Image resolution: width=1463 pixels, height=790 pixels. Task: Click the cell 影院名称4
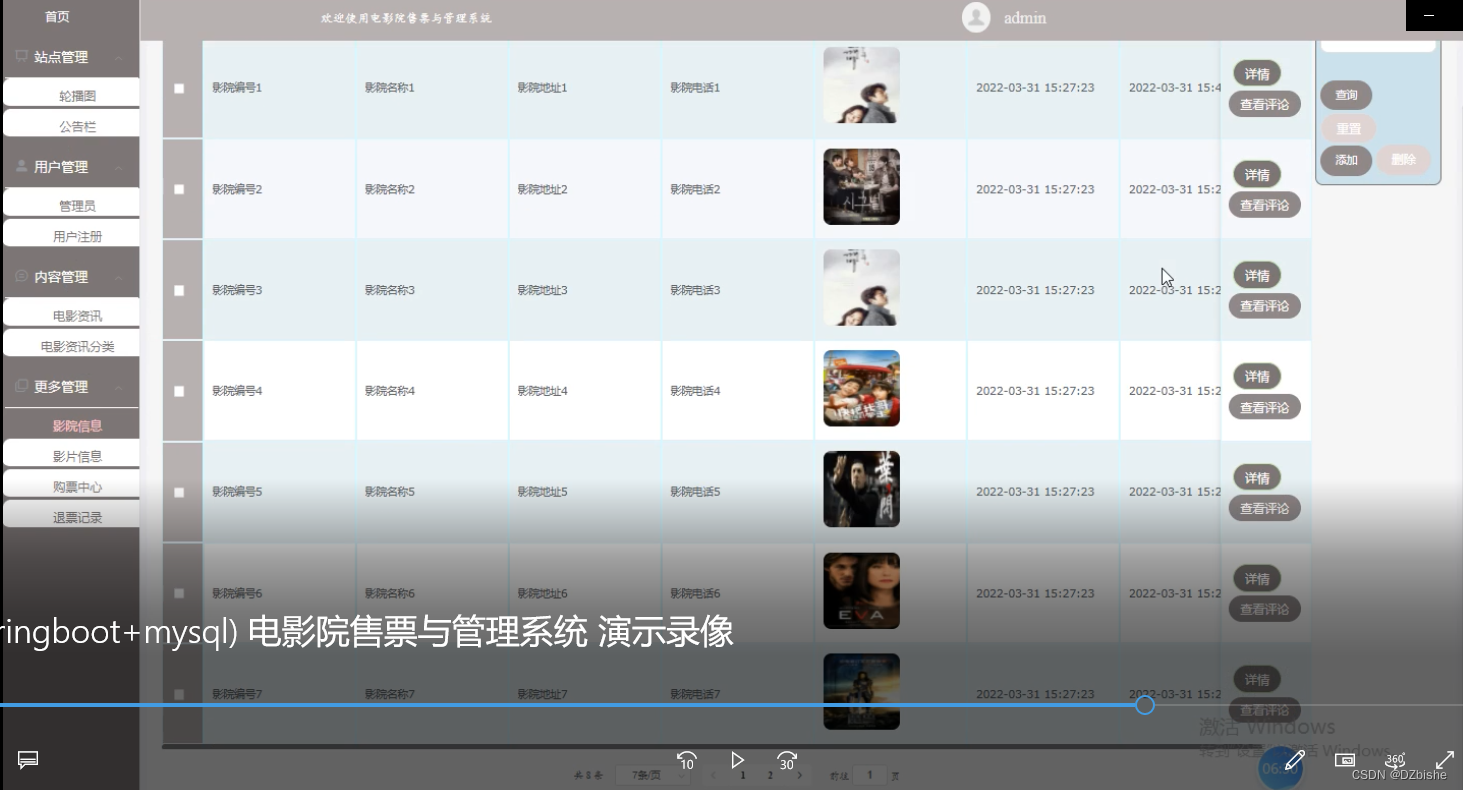pos(390,391)
